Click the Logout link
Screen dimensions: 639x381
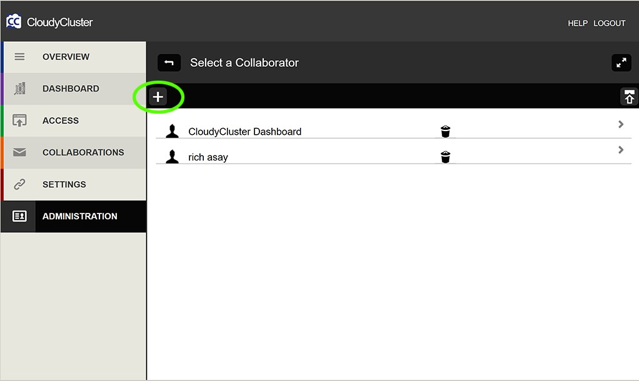609,23
